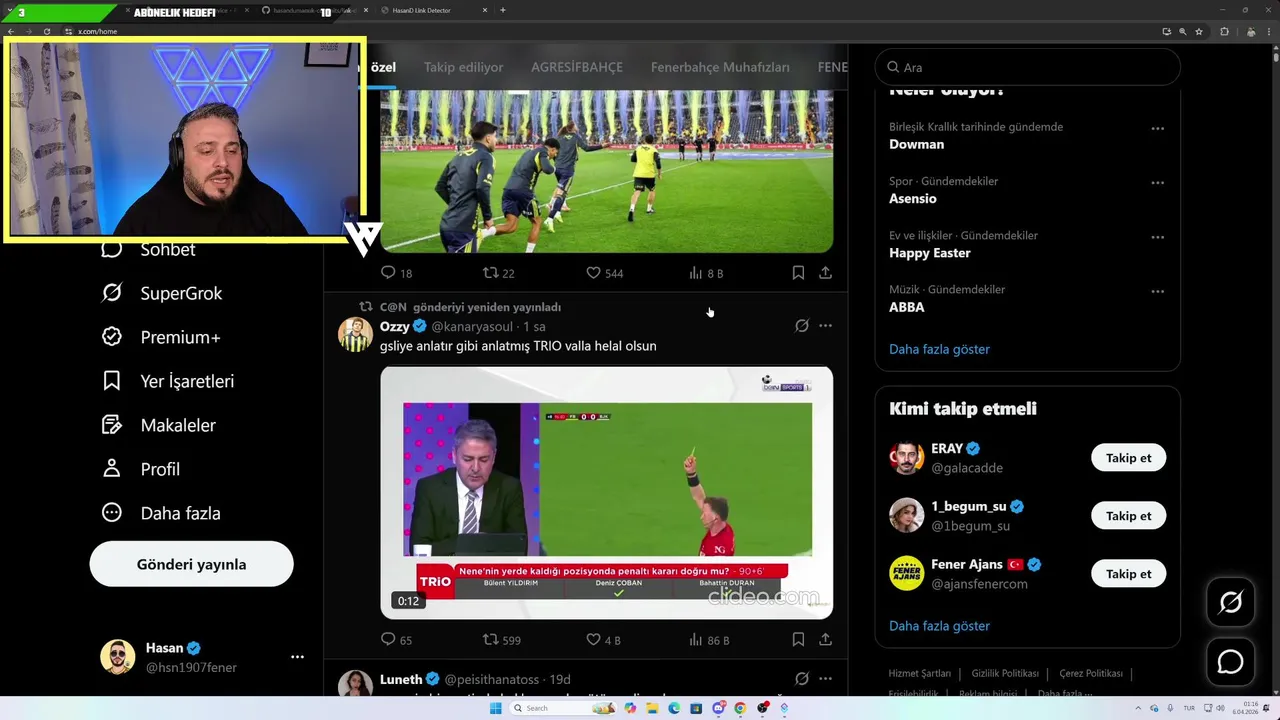Open the Asensio trending topic
This screenshot has width=1280, height=720.
click(913, 199)
